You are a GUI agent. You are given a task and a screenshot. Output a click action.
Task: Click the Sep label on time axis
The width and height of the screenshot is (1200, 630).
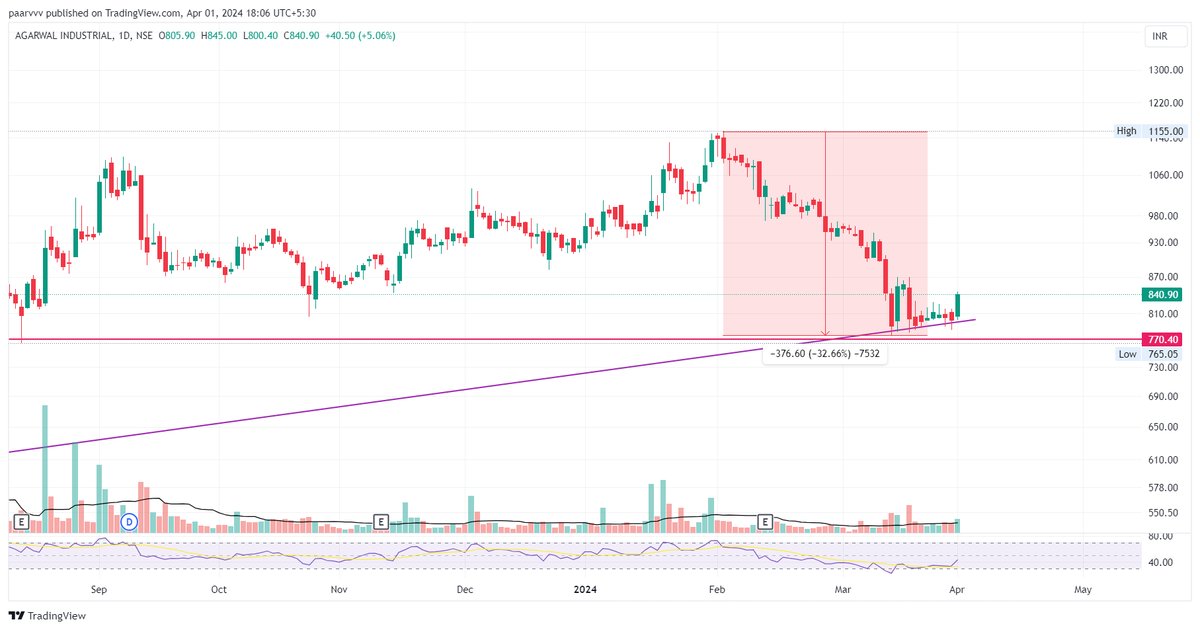[98, 590]
